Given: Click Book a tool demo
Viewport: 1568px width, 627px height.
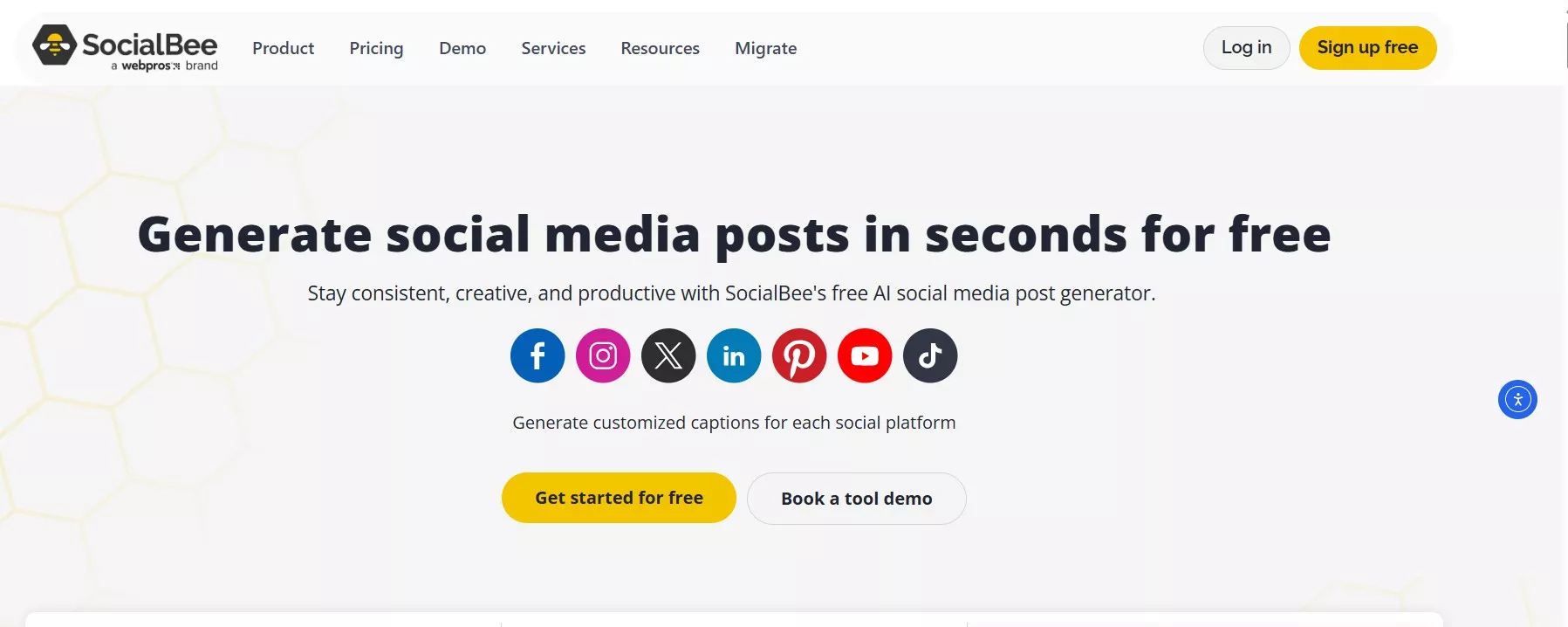Looking at the screenshot, I should [856, 498].
